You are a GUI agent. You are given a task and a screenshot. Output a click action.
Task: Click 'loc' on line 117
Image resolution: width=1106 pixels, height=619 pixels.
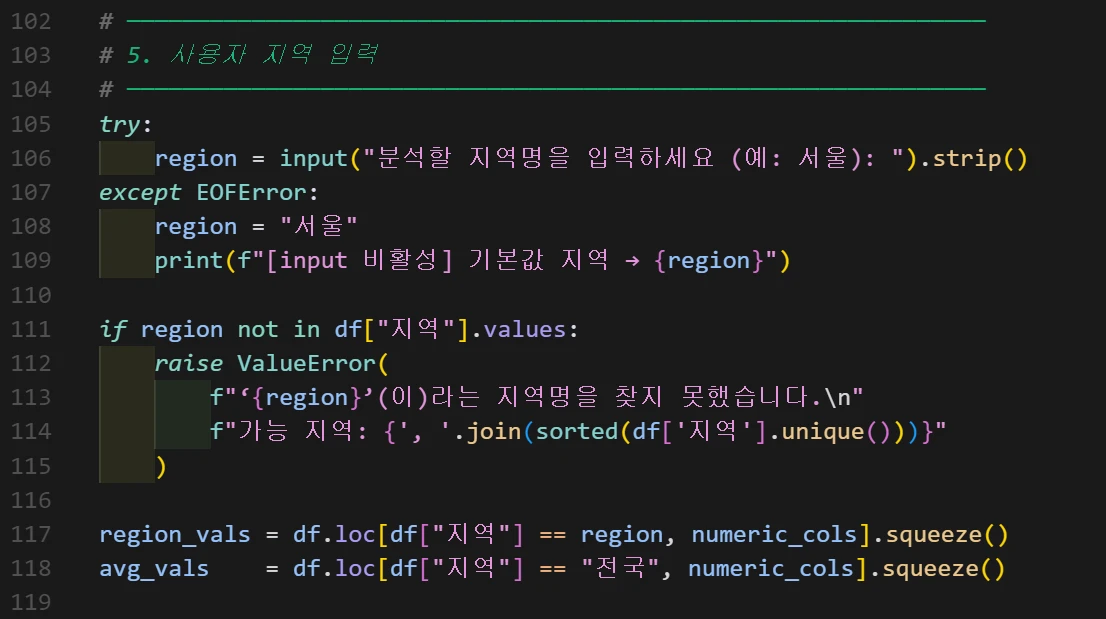[x=356, y=534]
